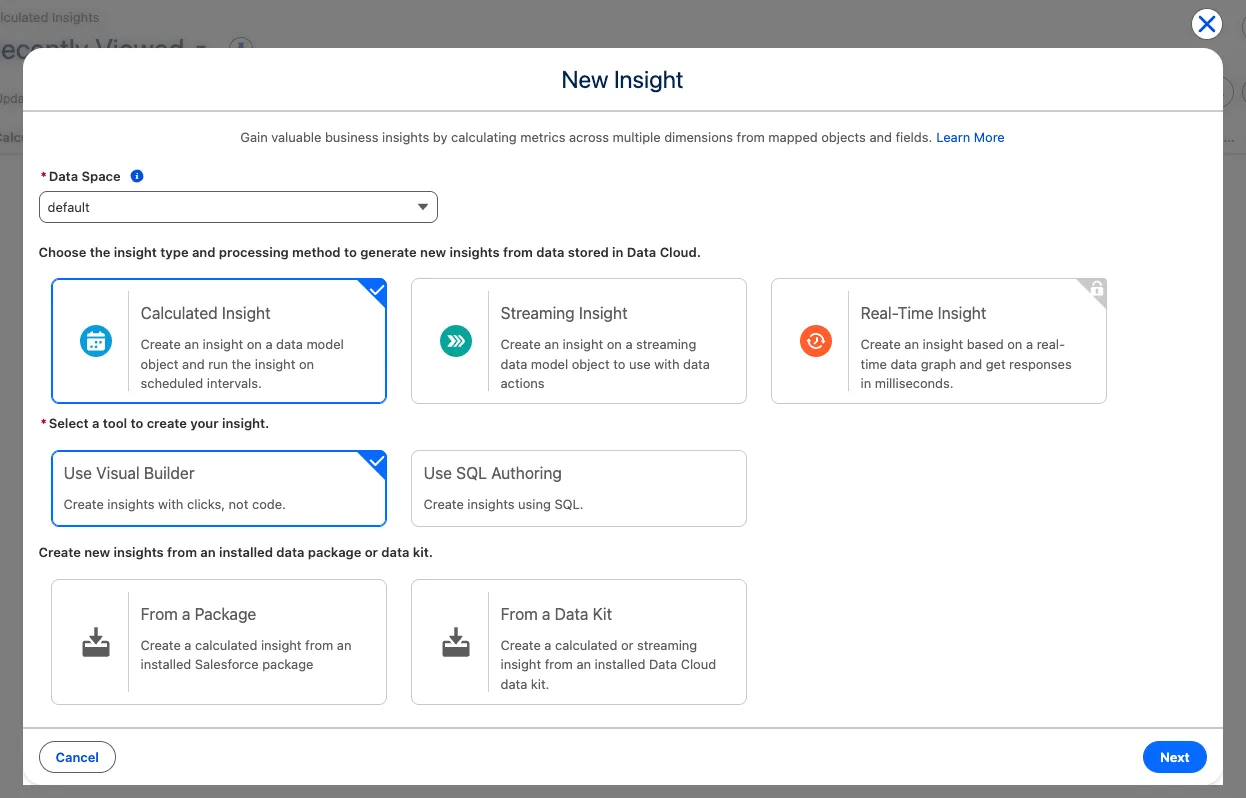The width and height of the screenshot is (1246, 798).
Task: Click the Data Space info icon
Action: tap(137, 176)
